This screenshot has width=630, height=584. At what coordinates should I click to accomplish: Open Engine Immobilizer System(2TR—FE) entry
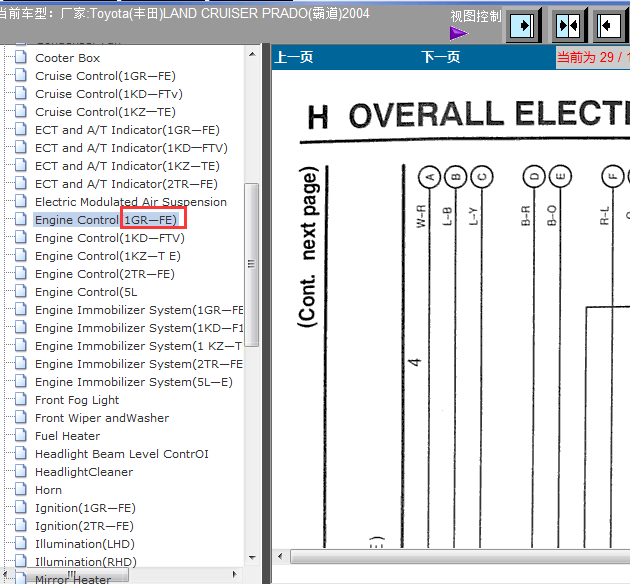(139, 364)
